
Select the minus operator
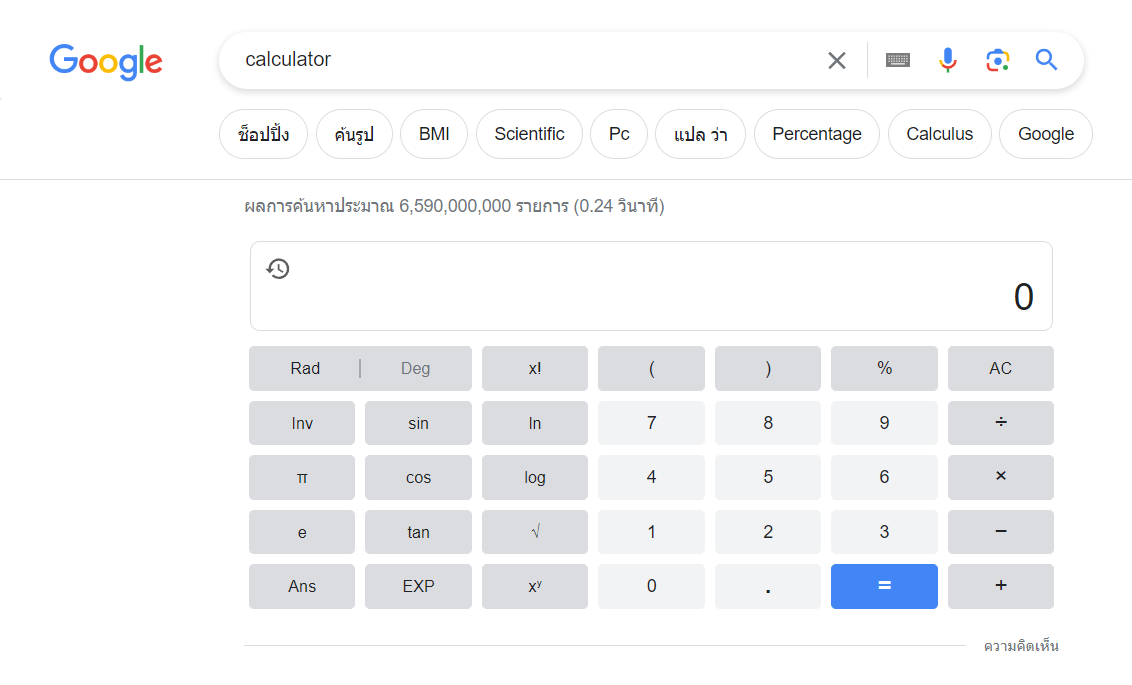[x=1001, y=532]
